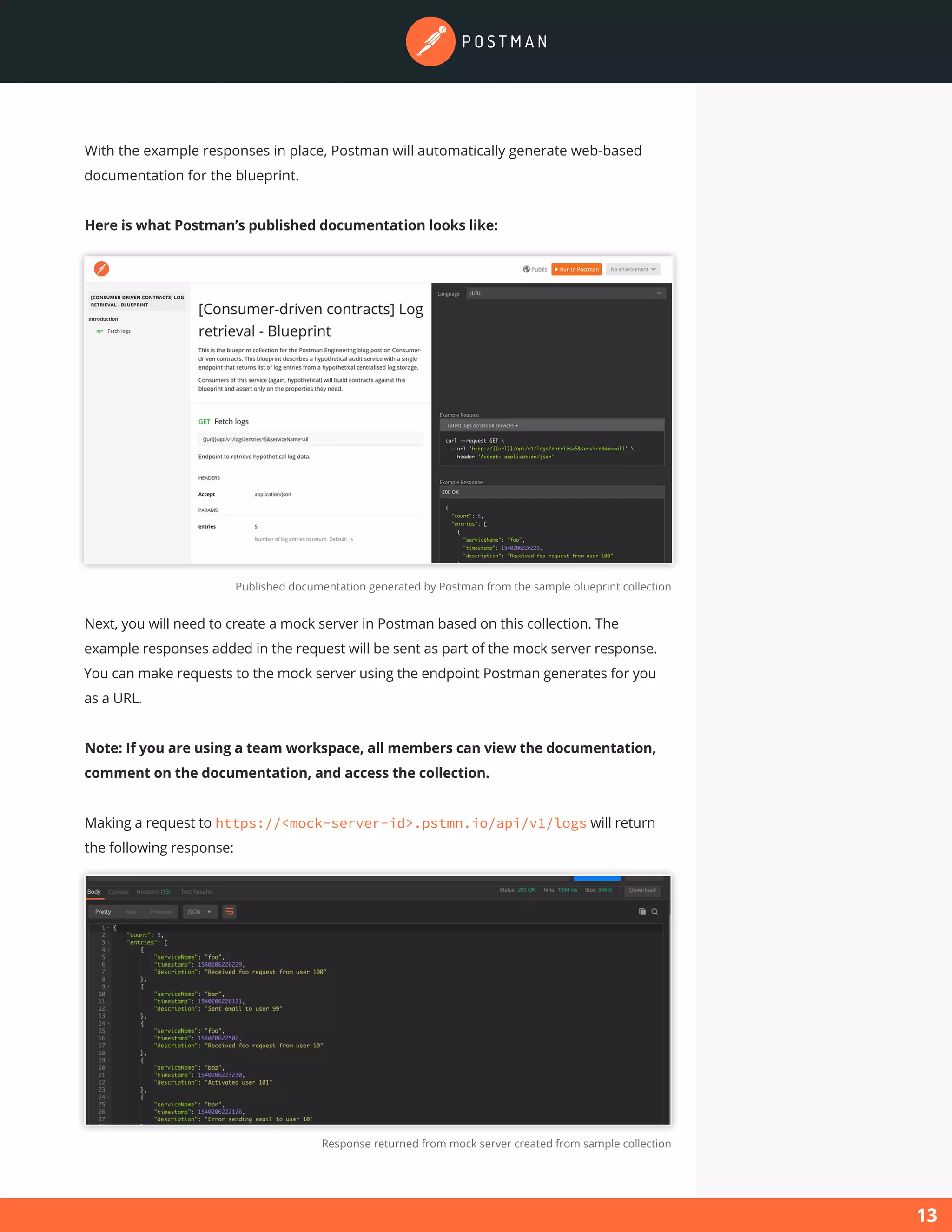This screenshot has width=952, height=1232.
Task: Click the Run in Postman button
Action: (576, 269)
